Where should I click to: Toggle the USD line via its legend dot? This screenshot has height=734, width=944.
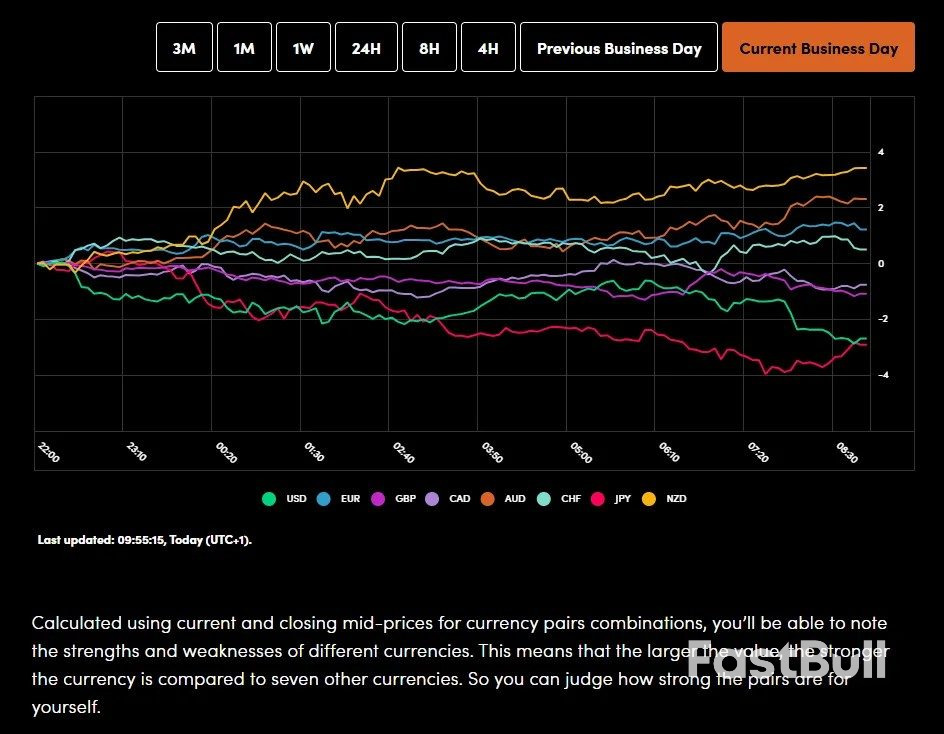click(x=268, y=499)
